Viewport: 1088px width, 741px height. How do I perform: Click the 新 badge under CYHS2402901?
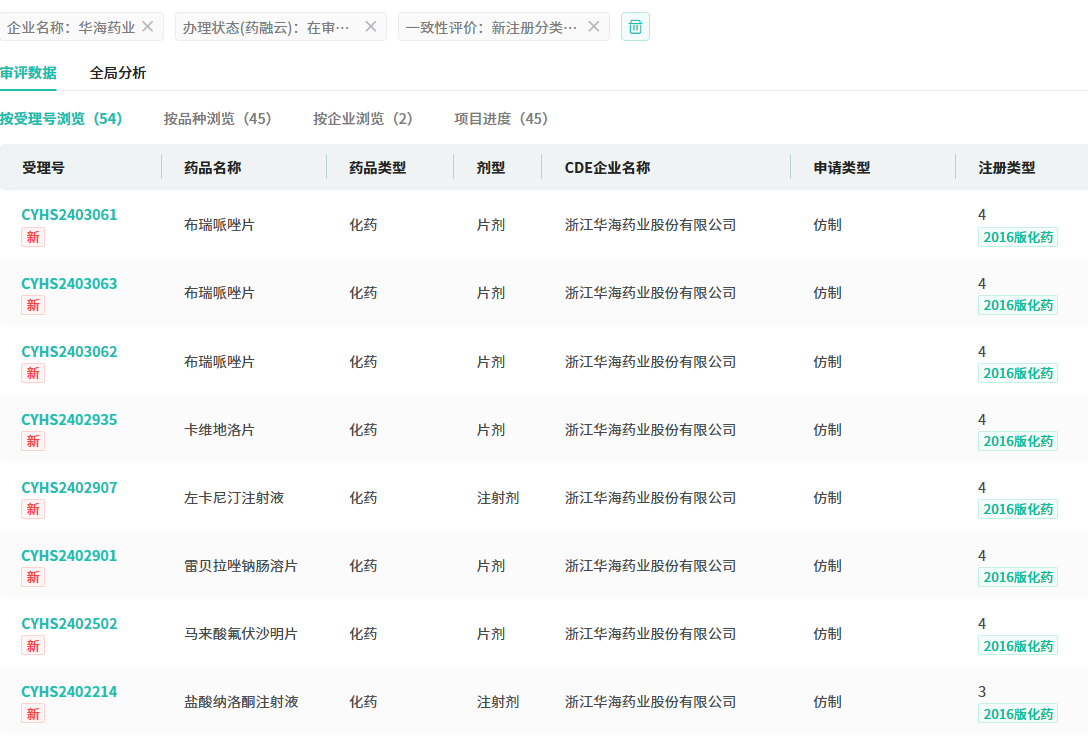click(x=33, y=577)
